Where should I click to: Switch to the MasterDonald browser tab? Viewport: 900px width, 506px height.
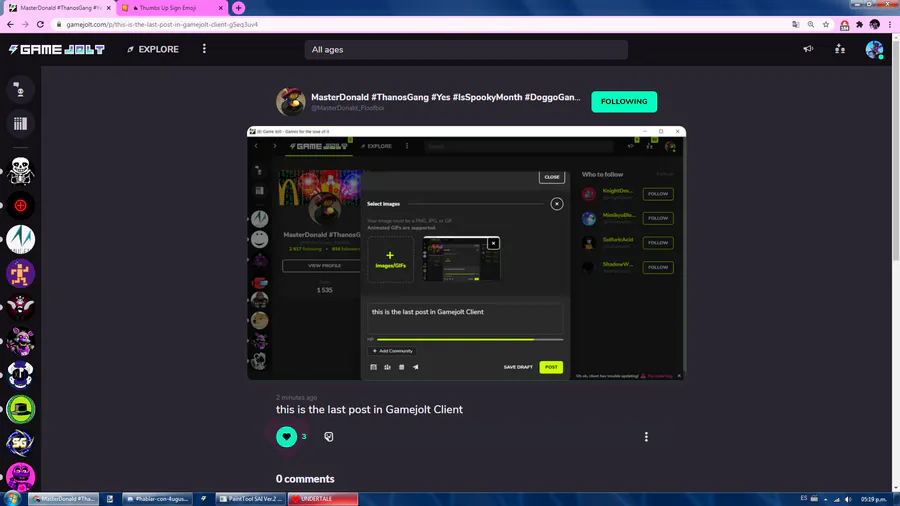click(x=60, y=8)
